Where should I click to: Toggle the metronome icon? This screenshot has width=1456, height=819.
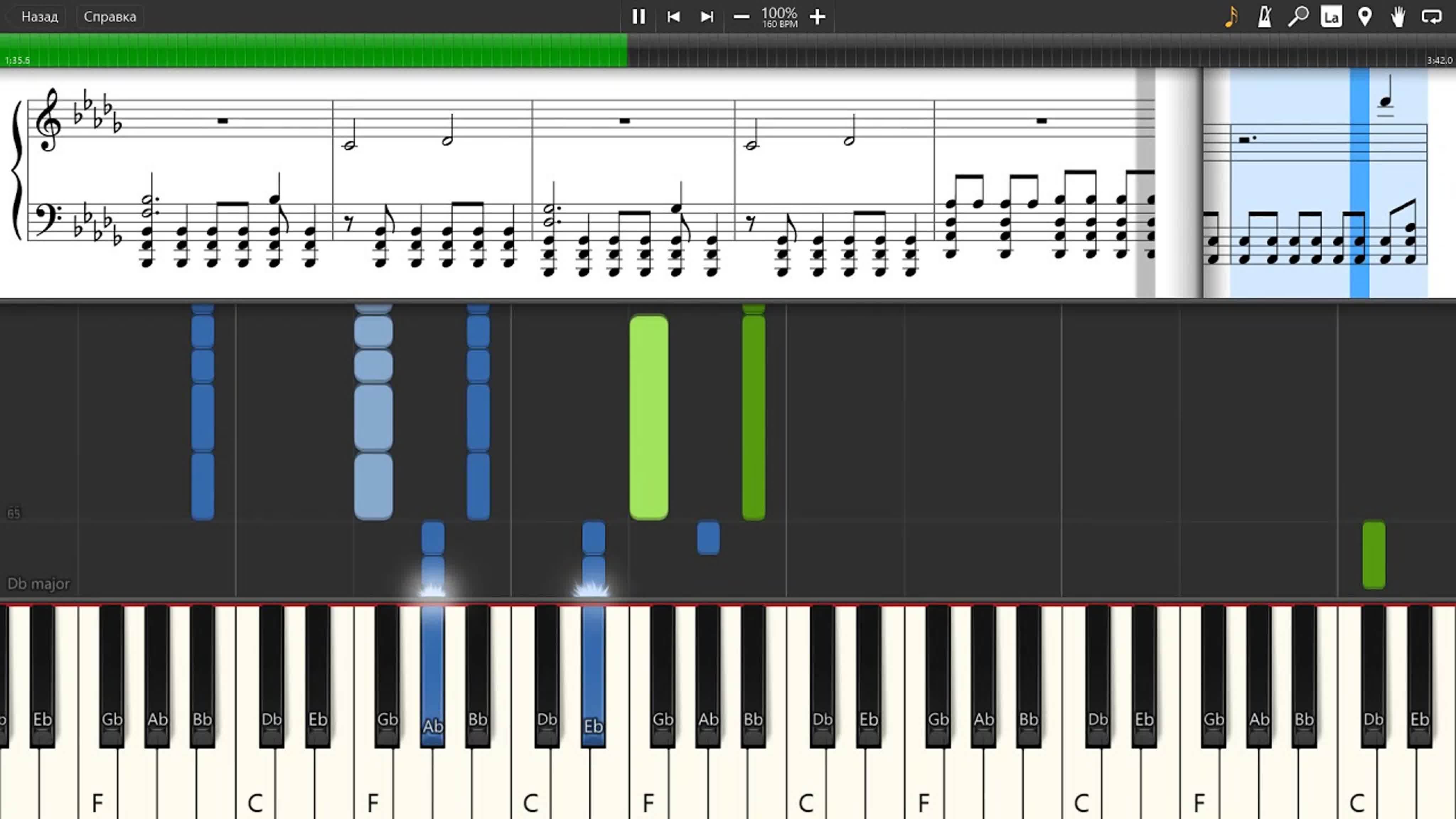click(1265, 16)
